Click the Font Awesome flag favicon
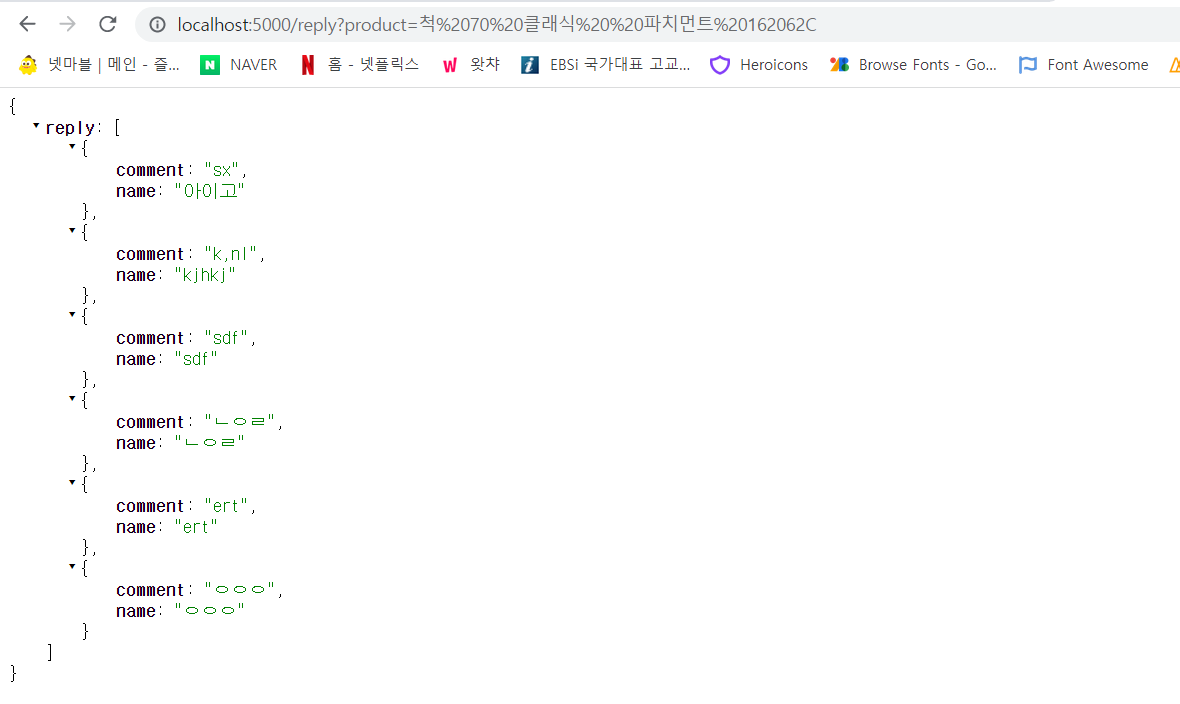This screenshot has width=1180, height=704. pos(1027,66)
